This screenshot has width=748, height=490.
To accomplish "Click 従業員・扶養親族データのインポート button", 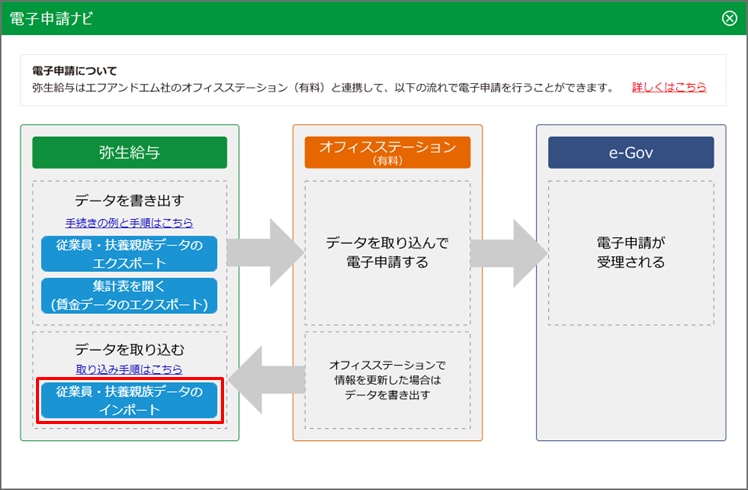I will click(x=129, y=400).
